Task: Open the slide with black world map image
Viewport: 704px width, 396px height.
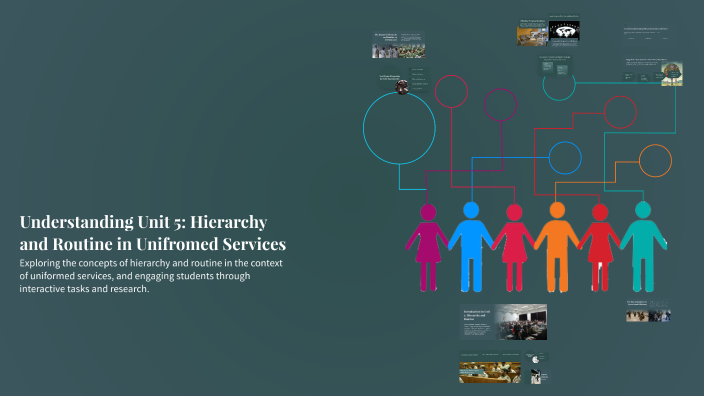Action: [x=564, y=30]
